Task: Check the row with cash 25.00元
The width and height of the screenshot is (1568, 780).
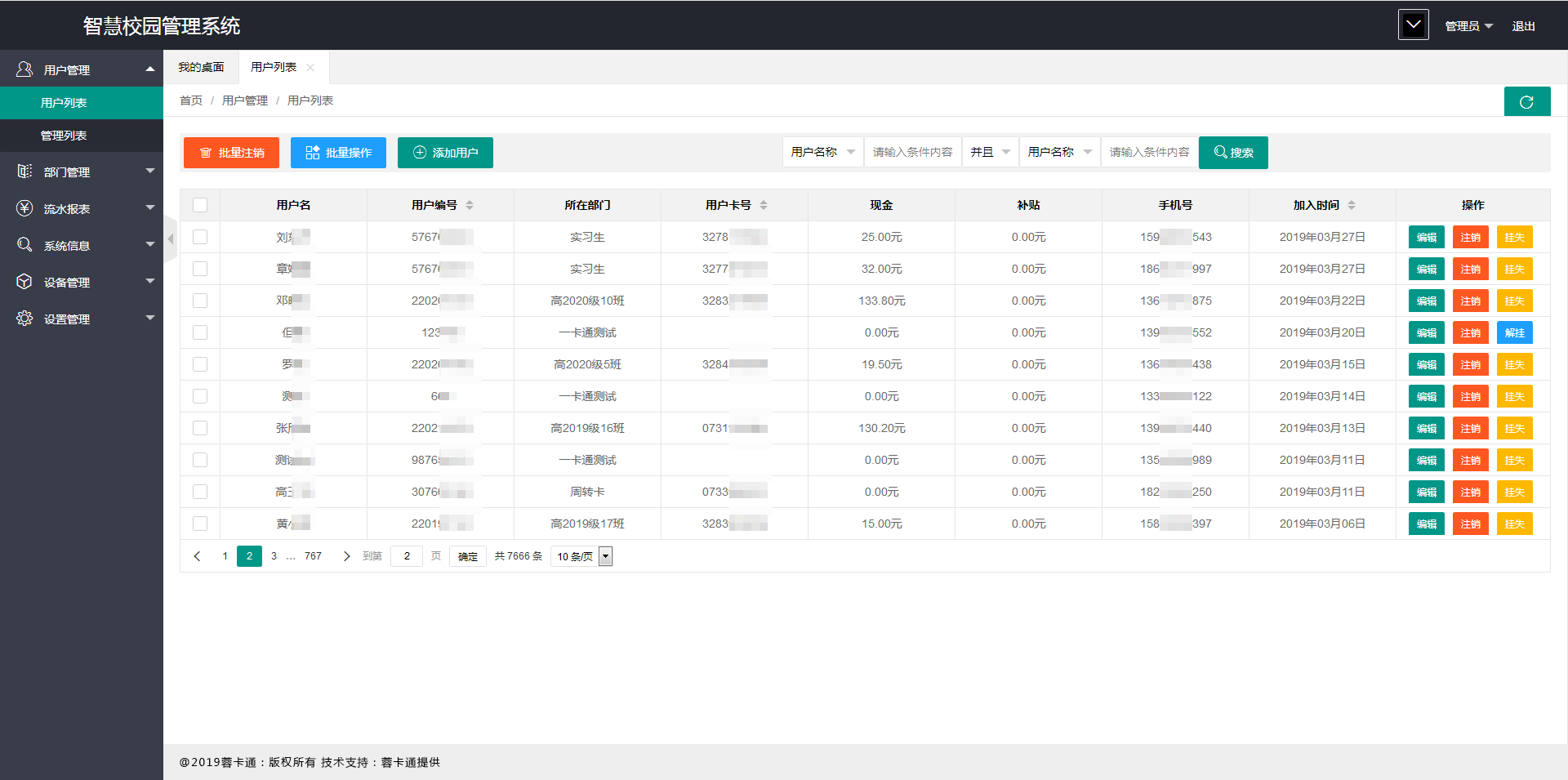Action: click(x=200, y=237)
